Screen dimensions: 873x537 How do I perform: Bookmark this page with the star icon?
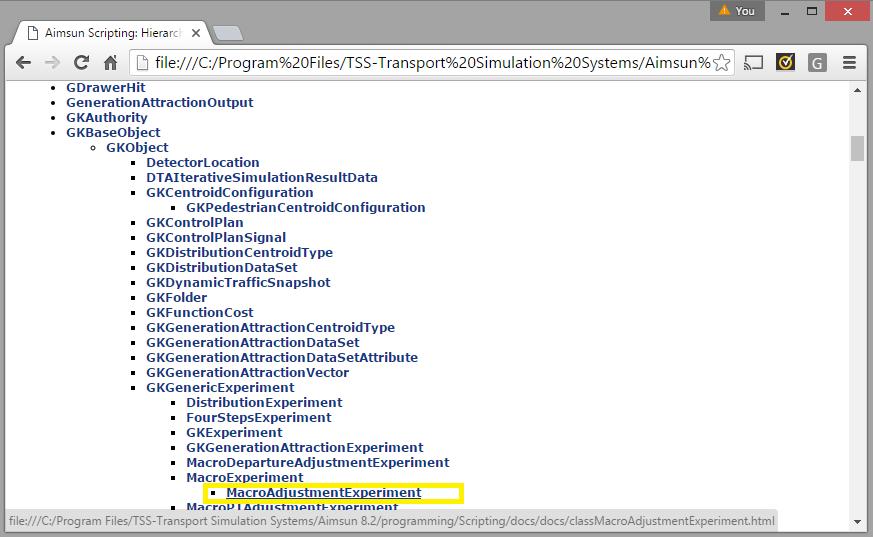(x=721, y=63)
